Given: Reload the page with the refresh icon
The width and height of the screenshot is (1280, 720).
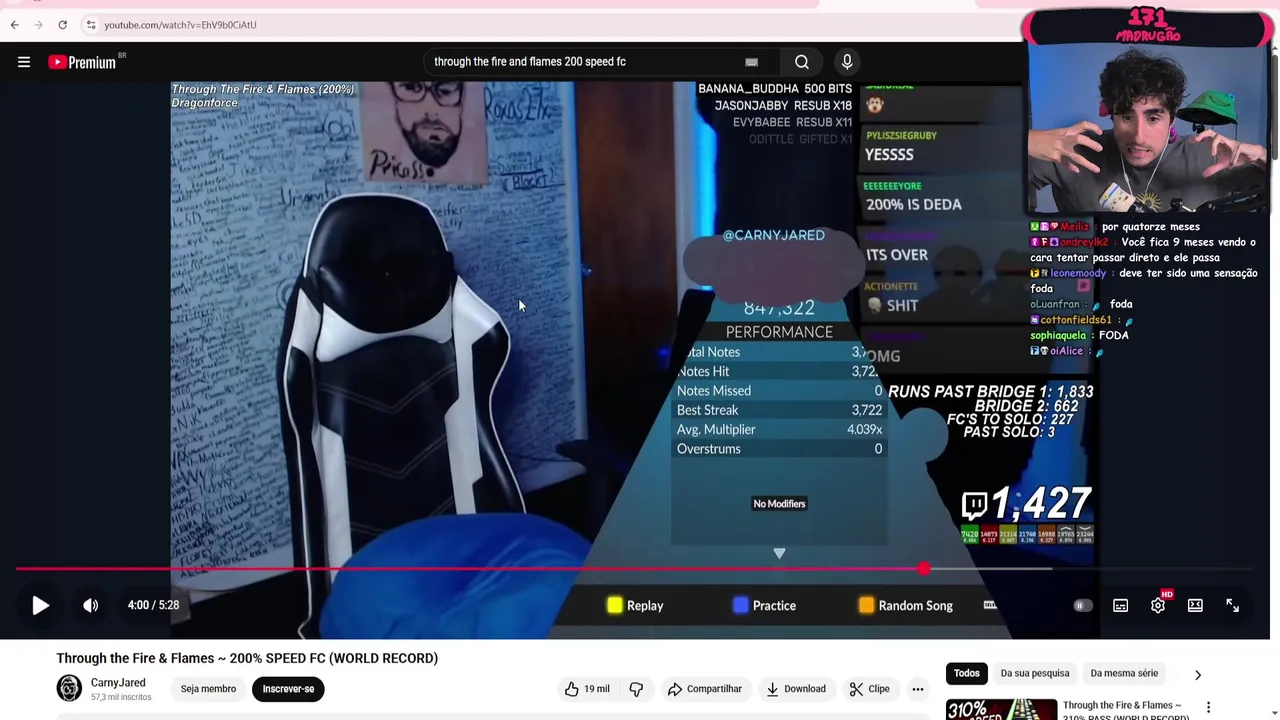Looking at the screenshot, I should tap(62, 24).
